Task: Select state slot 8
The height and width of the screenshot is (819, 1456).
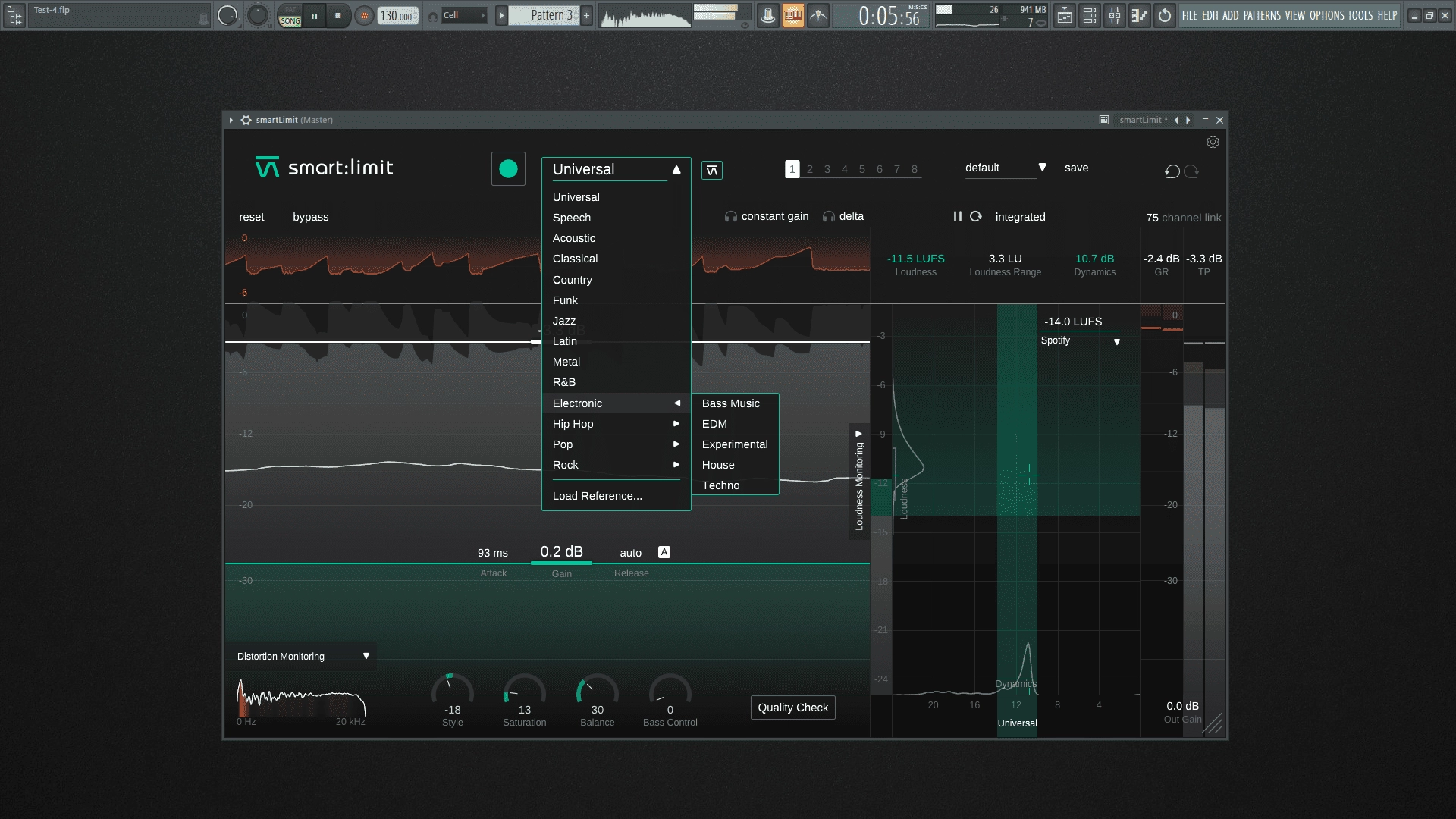Action: tap(915, 169)
